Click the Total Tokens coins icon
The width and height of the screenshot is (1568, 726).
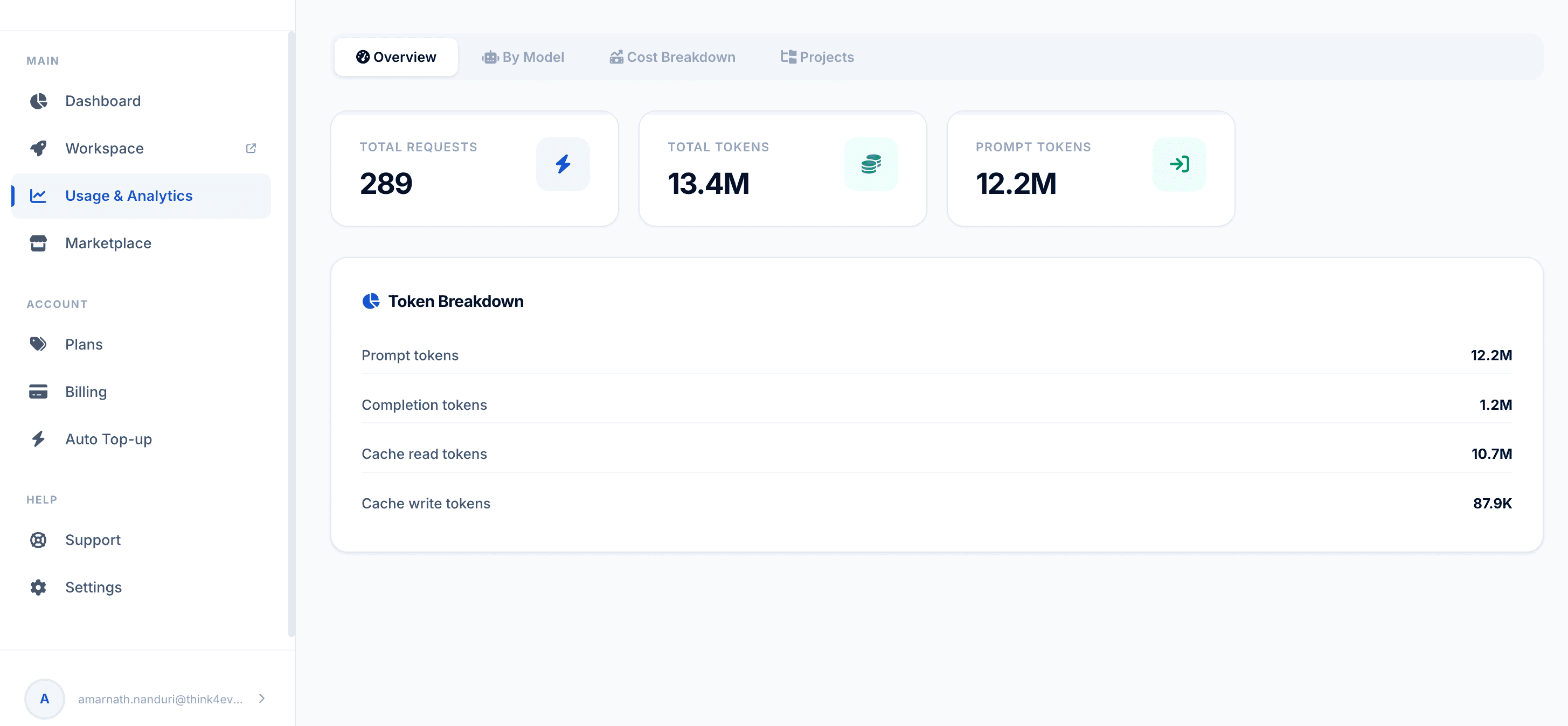(871, 164)
